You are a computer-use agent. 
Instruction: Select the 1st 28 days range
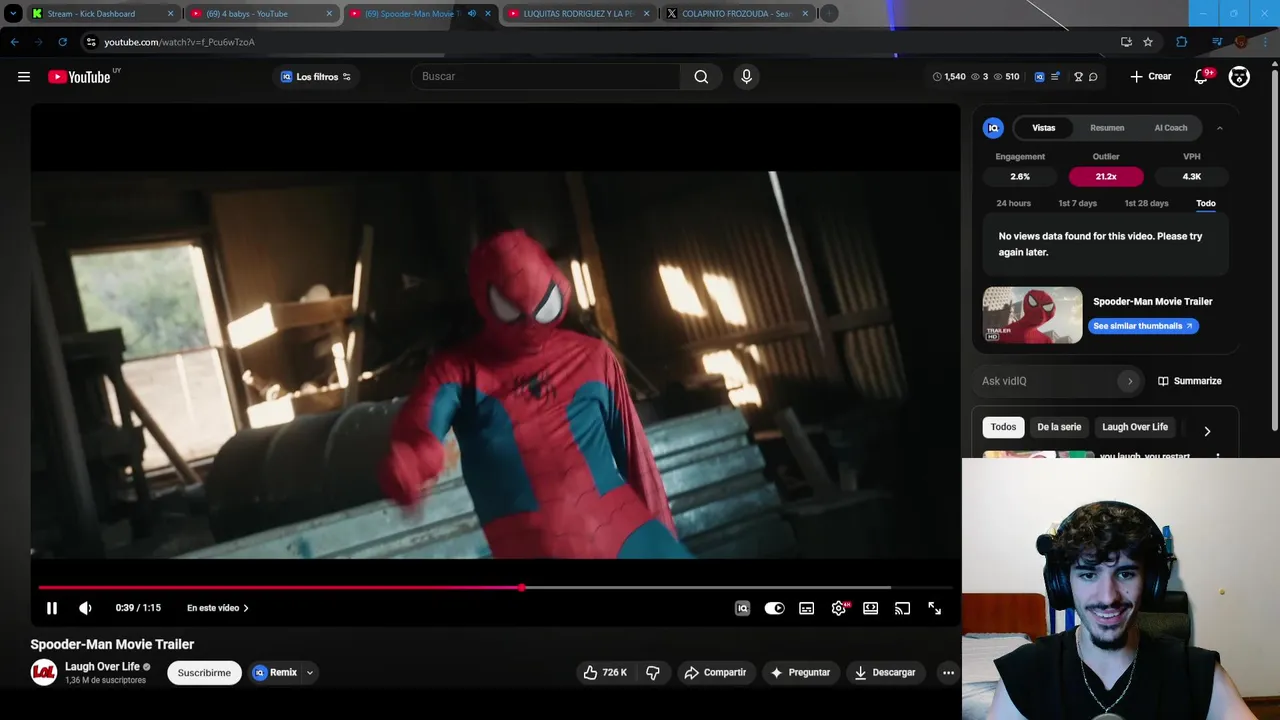(x=1146, y=204)
